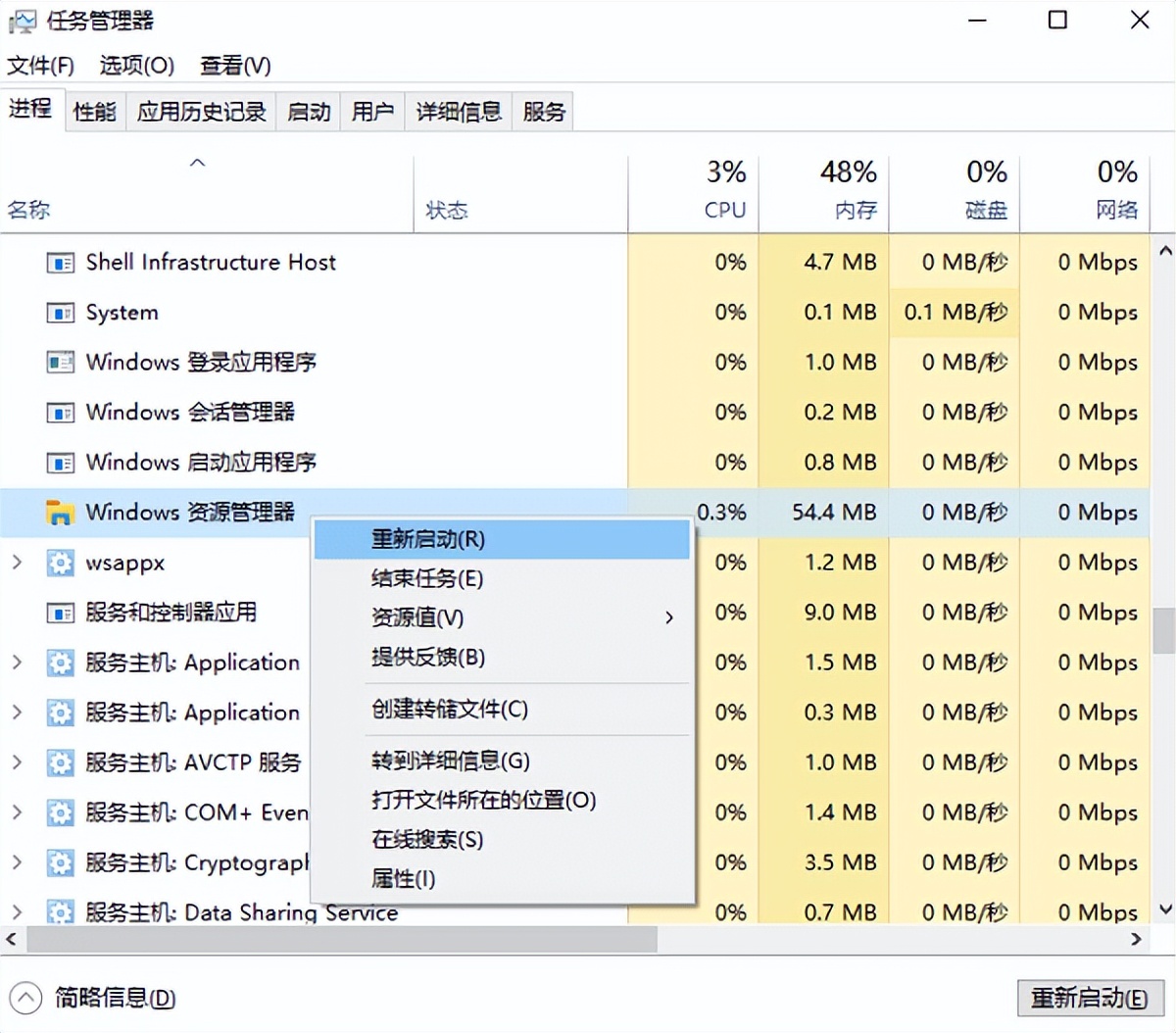
Task: Click the Shell Infrastructure Host process icon
Action: tap(61, 263)
